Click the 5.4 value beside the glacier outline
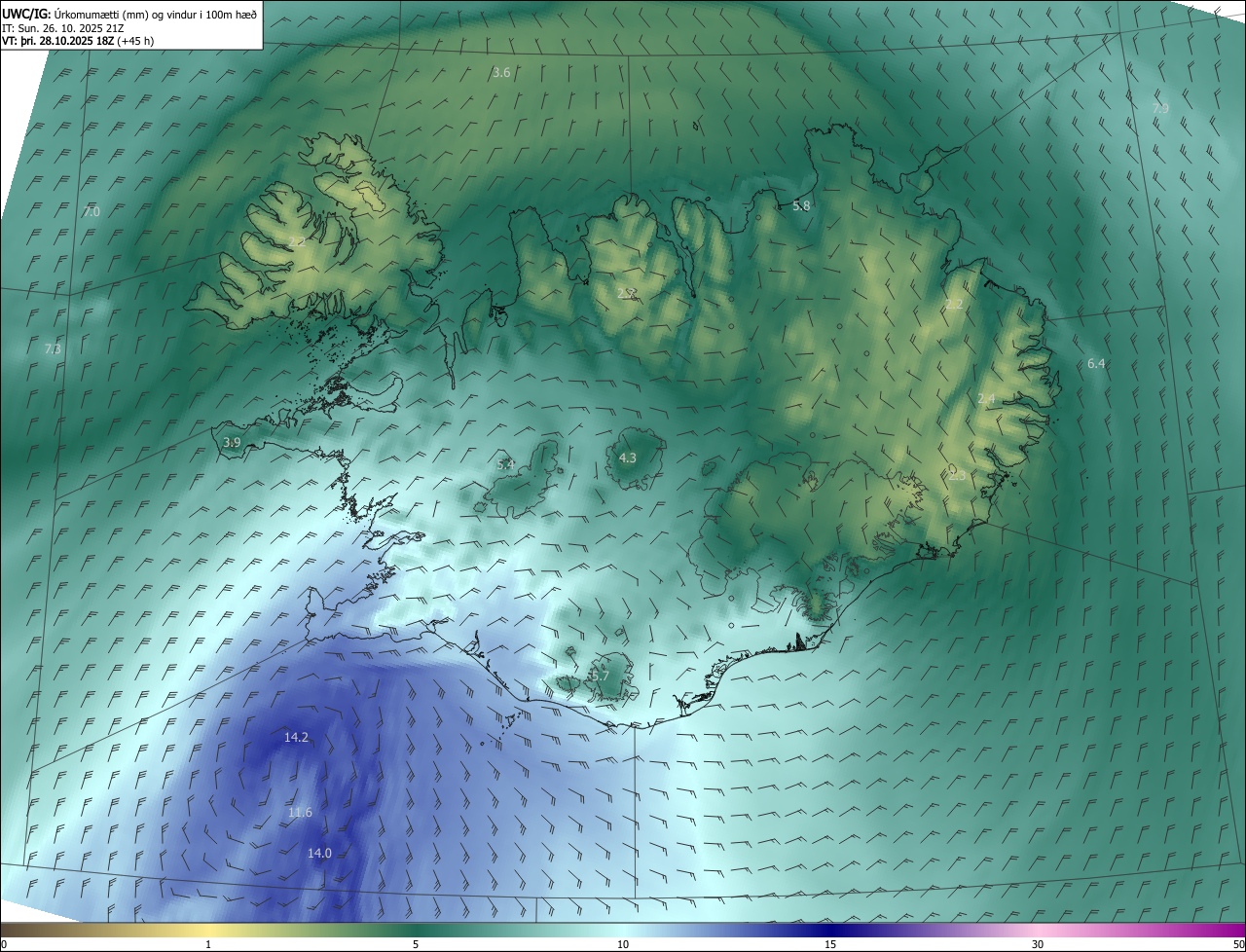This screenshot has height=952, width=1246. pos(505,464)
